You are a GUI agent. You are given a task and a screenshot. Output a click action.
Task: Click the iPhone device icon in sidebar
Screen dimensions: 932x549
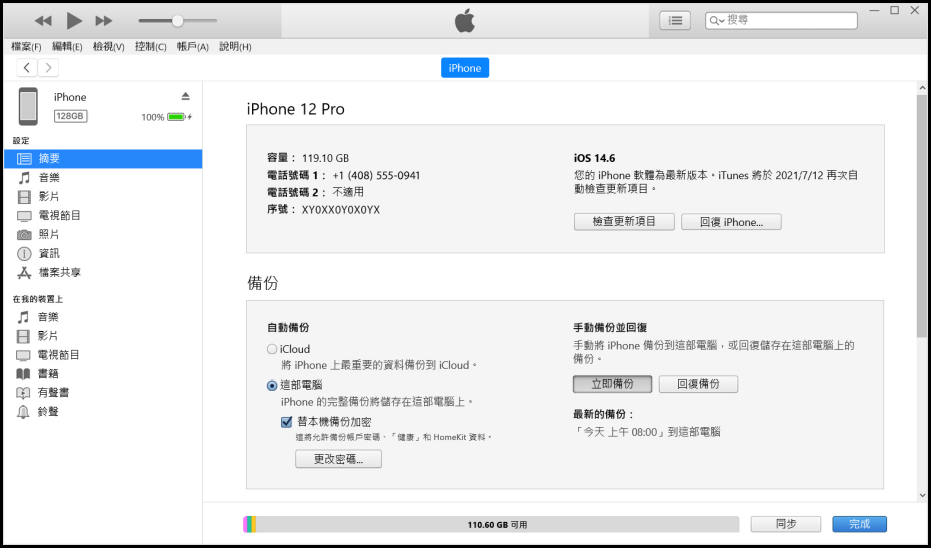(x=28, y=106)
